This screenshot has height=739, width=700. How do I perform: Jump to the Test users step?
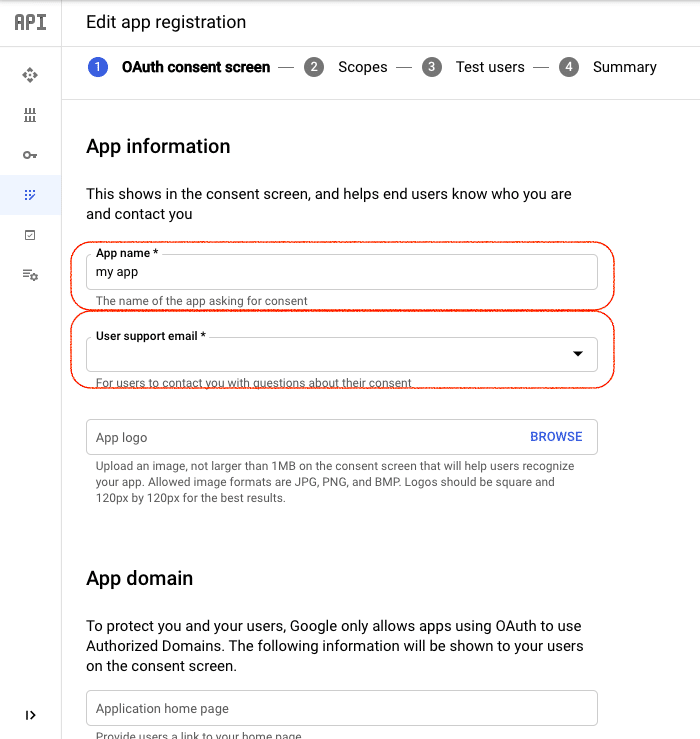pyautogui.click(x=490, y=67)
